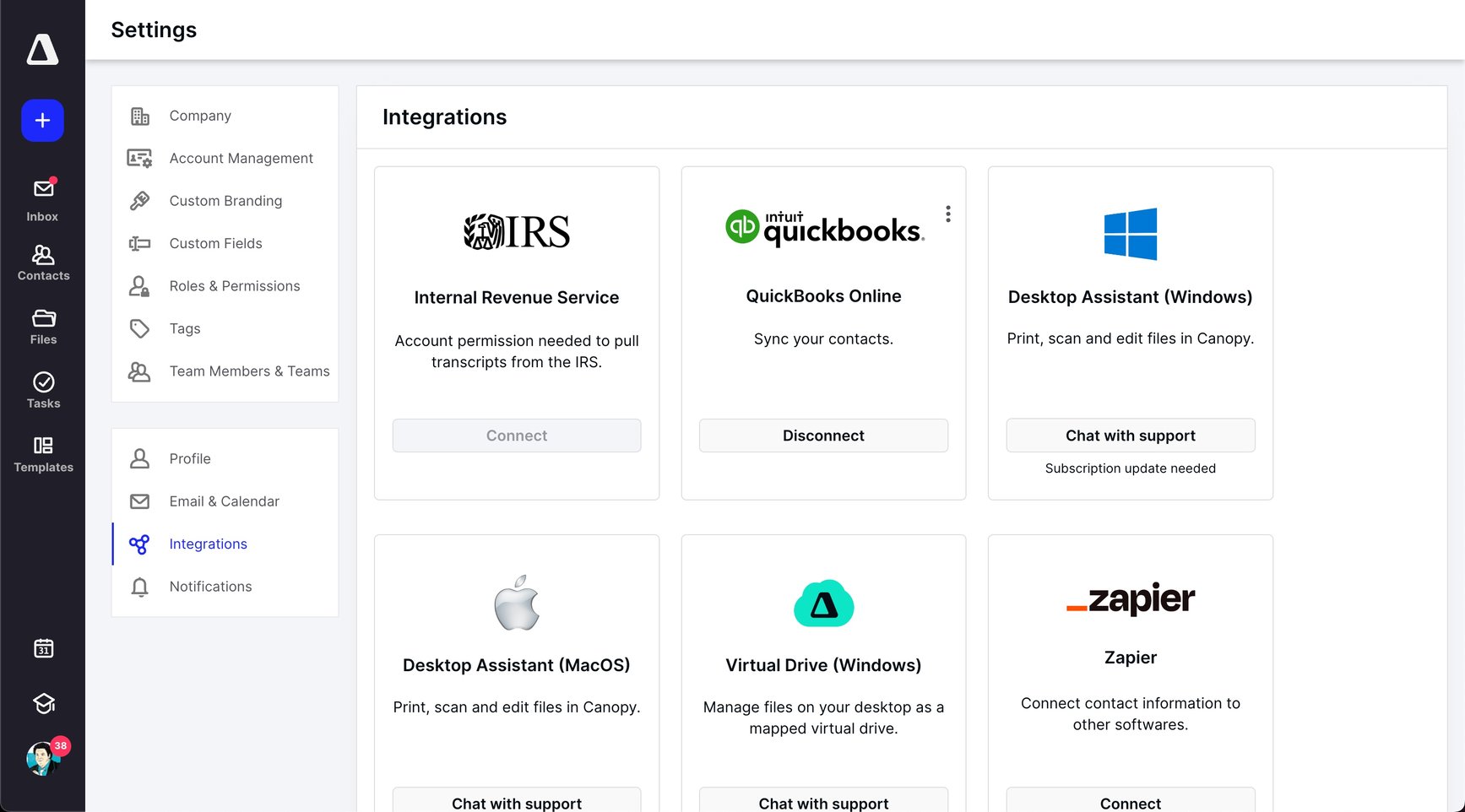1465x812 pixels.
Task: Open Team Members & Teams settings
Action: 249,371
